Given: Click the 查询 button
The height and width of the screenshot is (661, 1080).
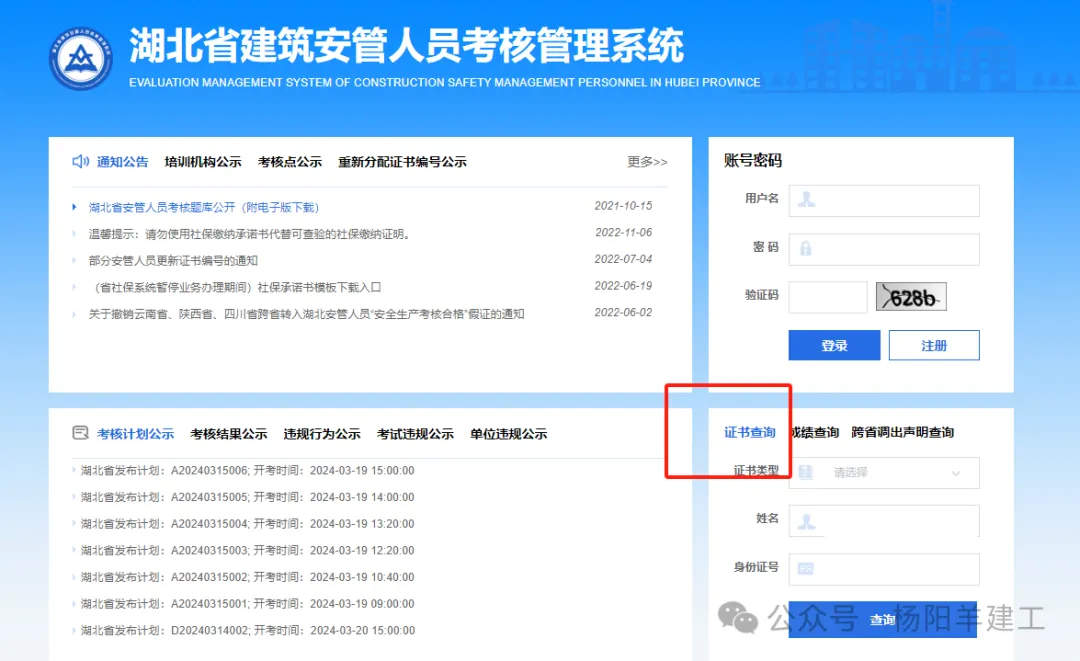Looking at the screenshot, I should click(x=882, y=620).
